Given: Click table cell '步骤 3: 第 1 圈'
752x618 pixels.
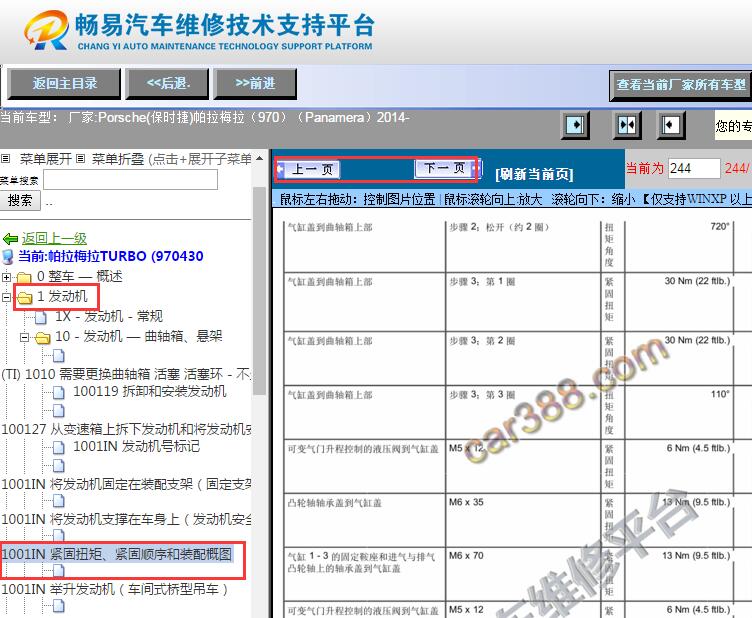Looking at the screenshot, I should point(523,302).
